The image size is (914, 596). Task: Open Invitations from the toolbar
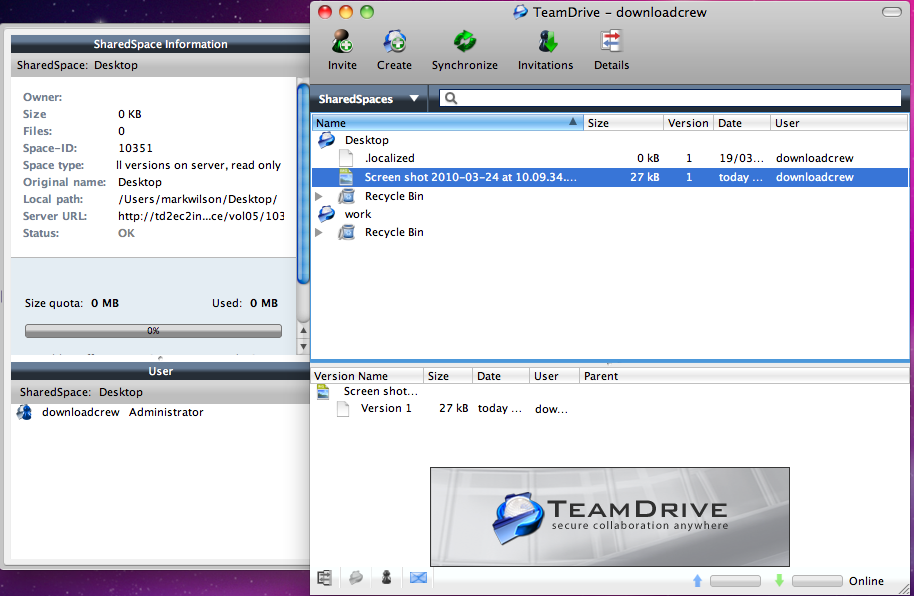click(546, 42)
